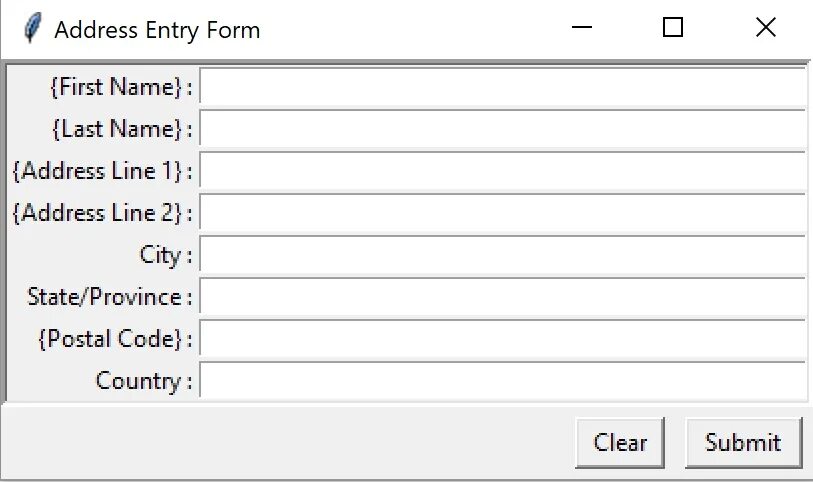Close the Address Entry Form window
Image resolution: width=813 pixels, height=482 pixels.
click(x=765, y=27)
